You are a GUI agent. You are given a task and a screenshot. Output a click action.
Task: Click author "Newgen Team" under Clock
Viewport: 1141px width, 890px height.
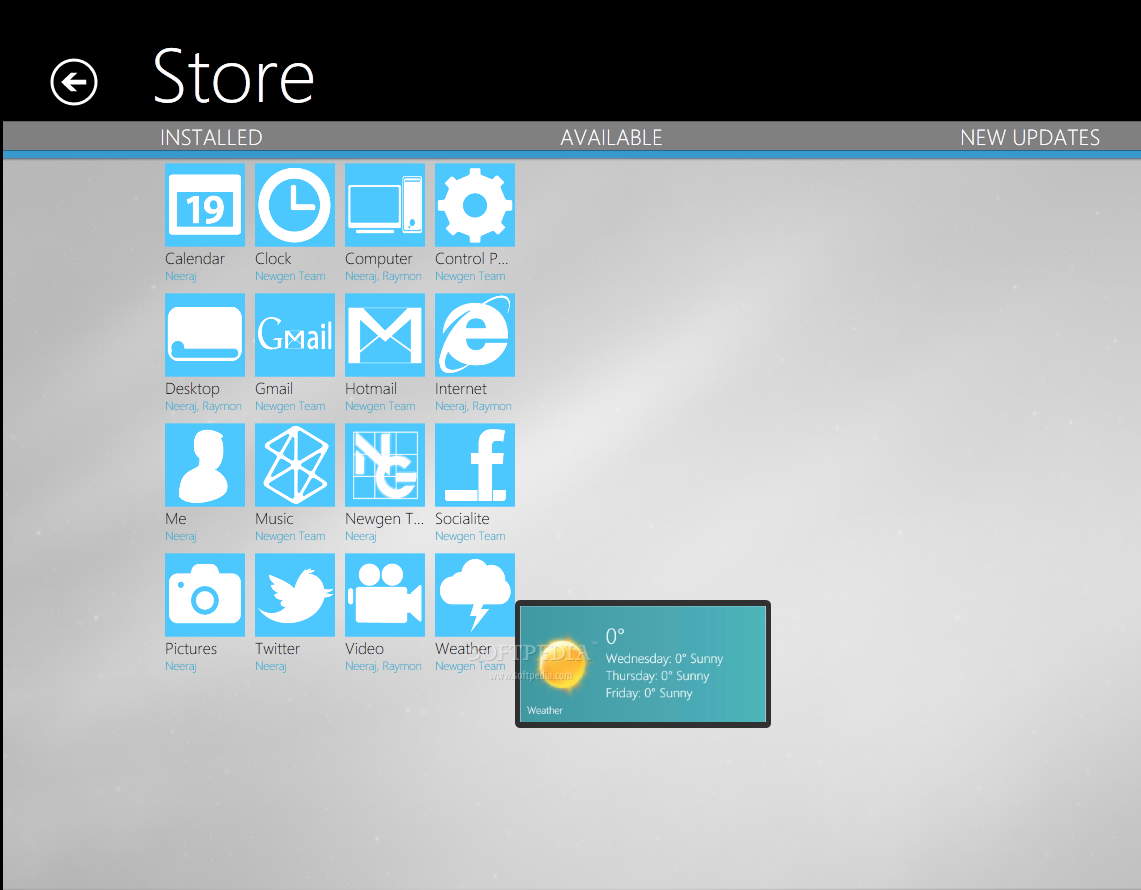tap(290, 277)
